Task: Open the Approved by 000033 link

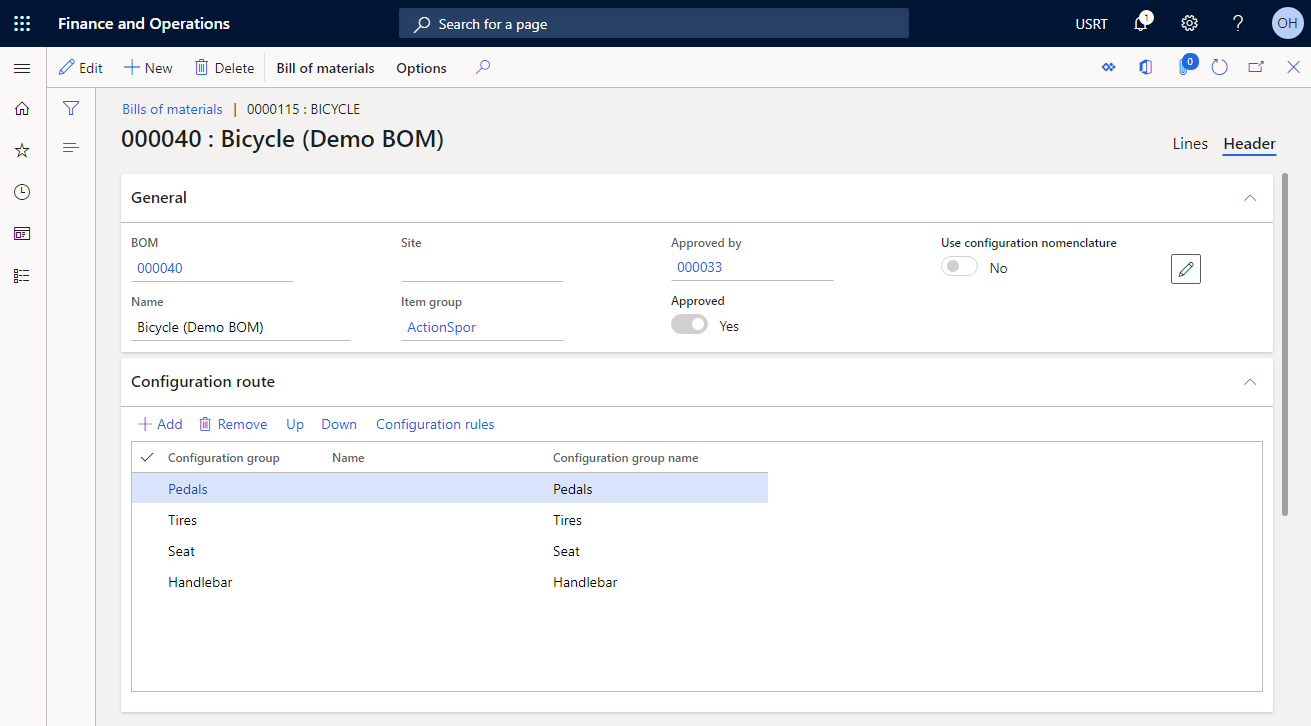Action: (x=699, y=268)
